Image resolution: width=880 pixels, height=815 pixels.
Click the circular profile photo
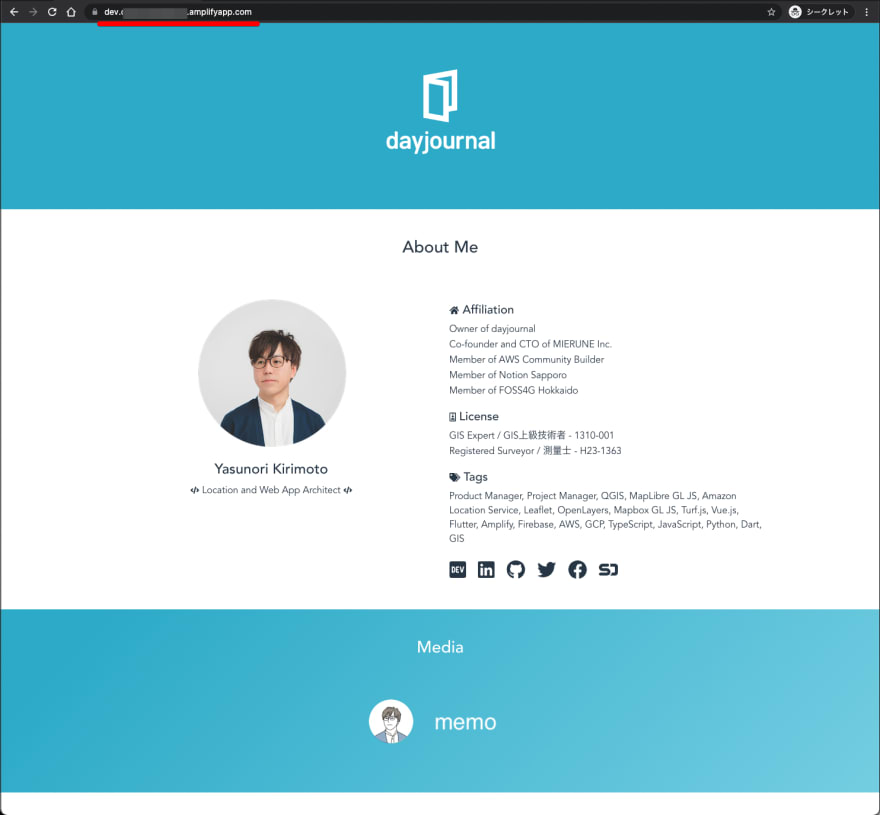272,373
